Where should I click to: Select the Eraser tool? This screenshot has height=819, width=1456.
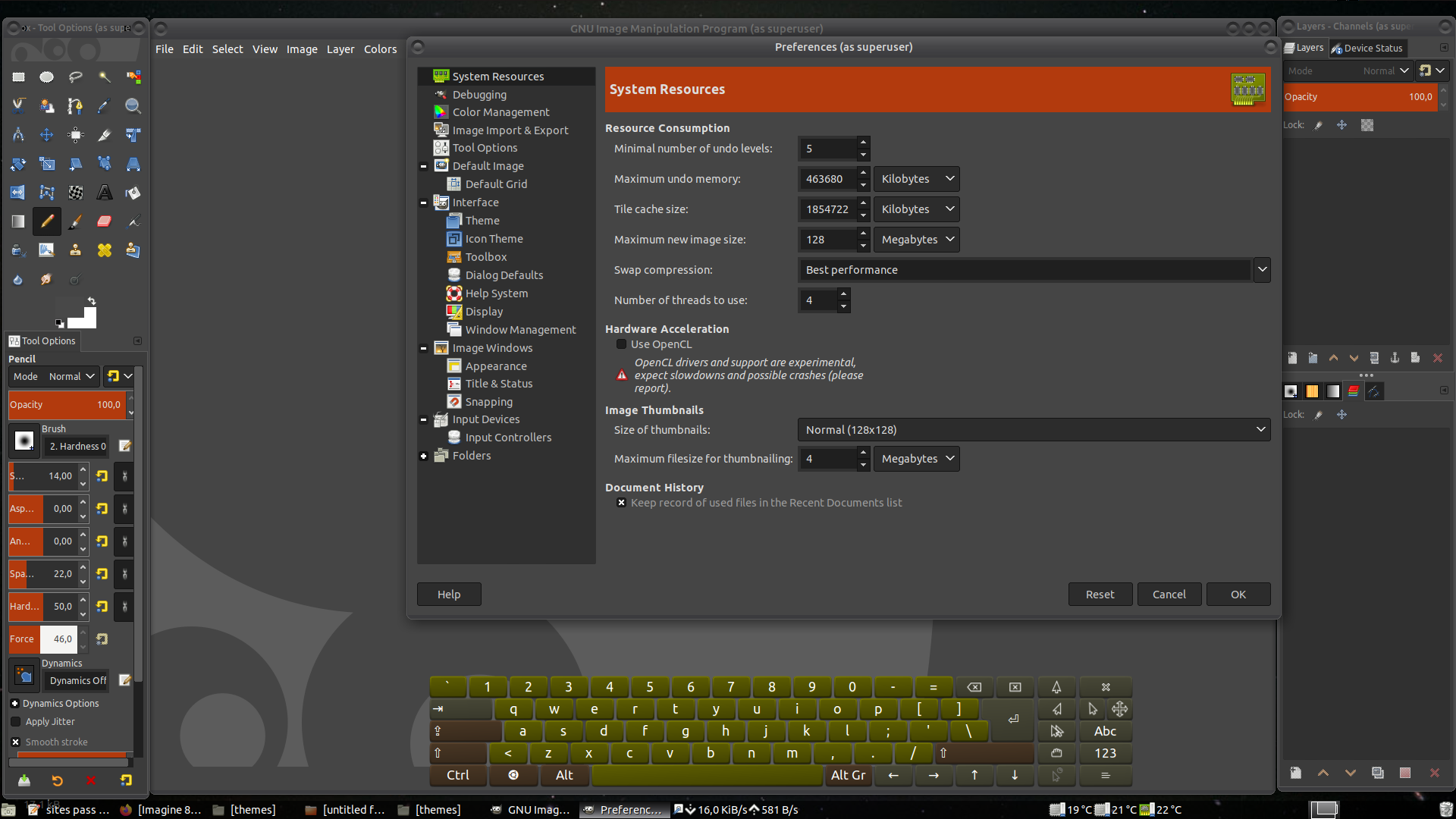point(105,221)
